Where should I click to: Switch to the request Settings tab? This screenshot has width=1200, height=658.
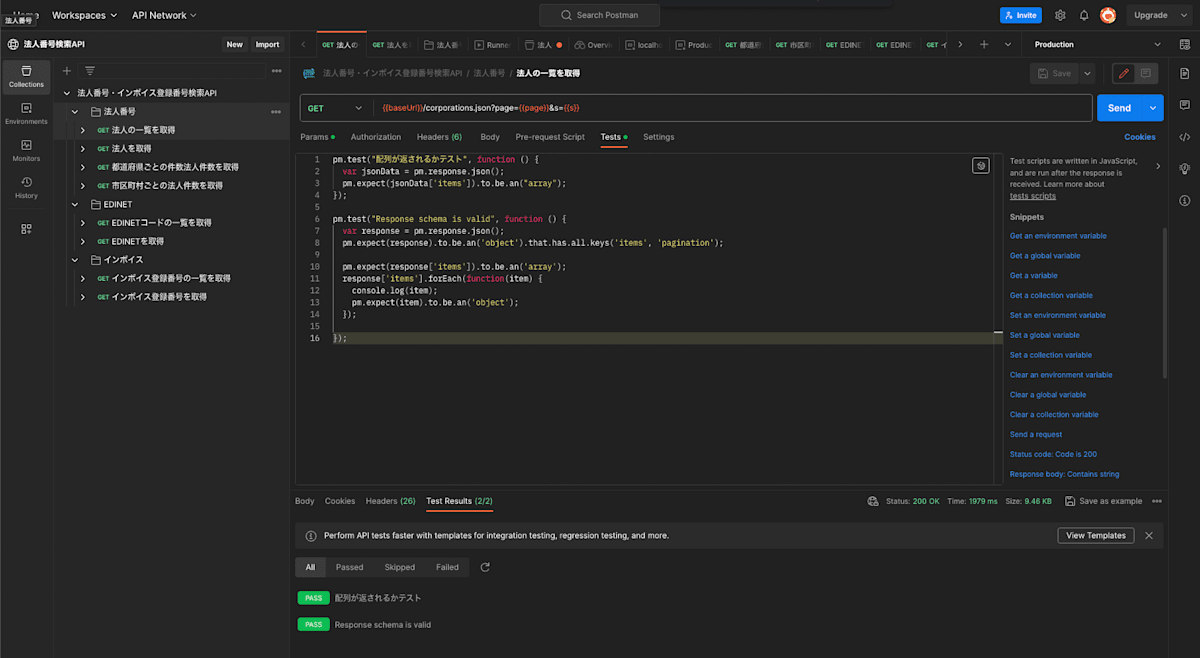(x=658, y=137)
